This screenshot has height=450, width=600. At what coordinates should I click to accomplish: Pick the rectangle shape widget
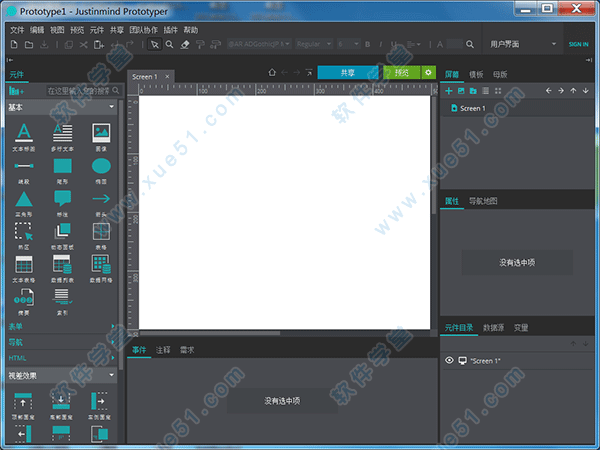pyautogui.click(x=62, y=165)
